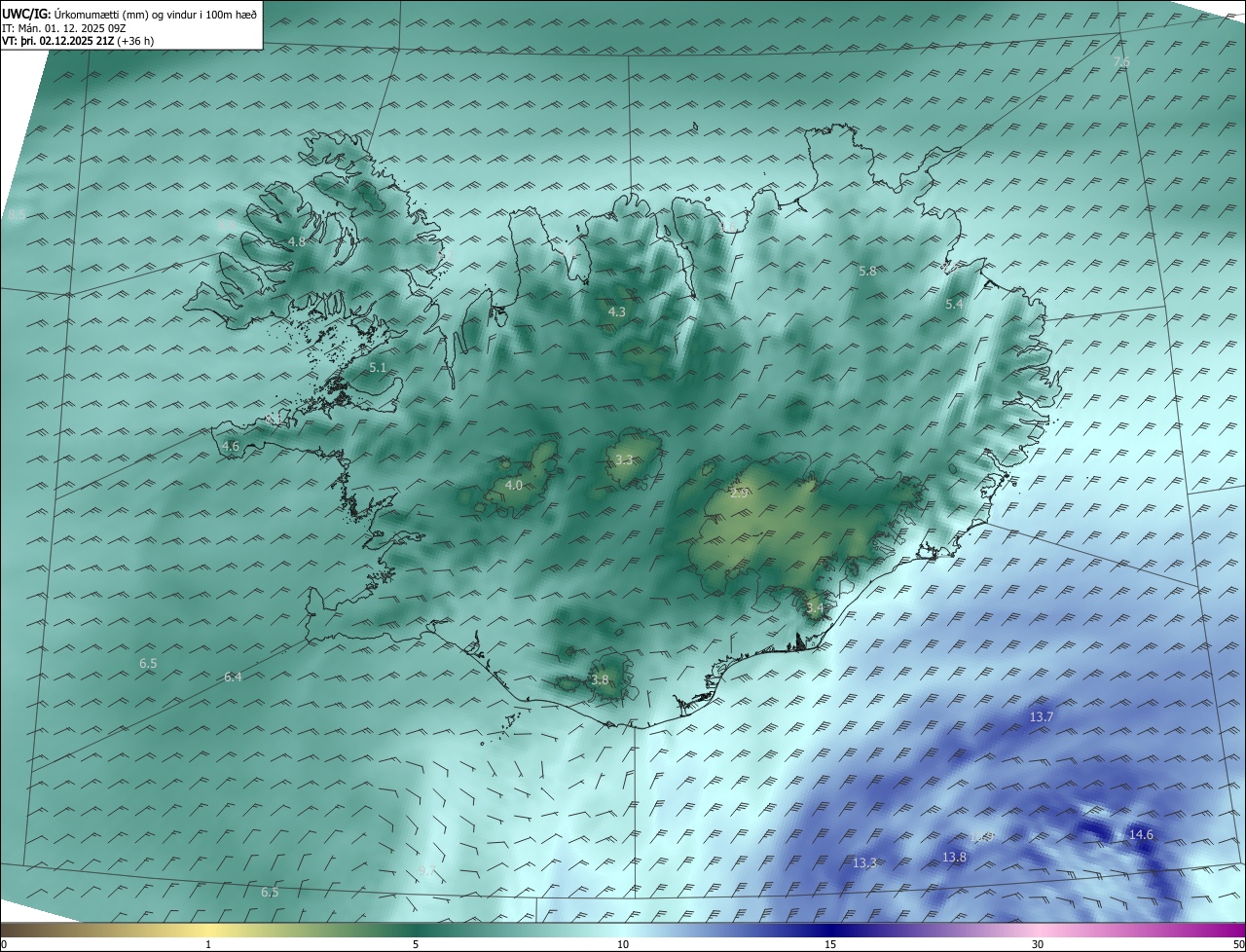Click the 5.1 value label
Viewport: 1246px width, 952px height.
tap(379, 368)
